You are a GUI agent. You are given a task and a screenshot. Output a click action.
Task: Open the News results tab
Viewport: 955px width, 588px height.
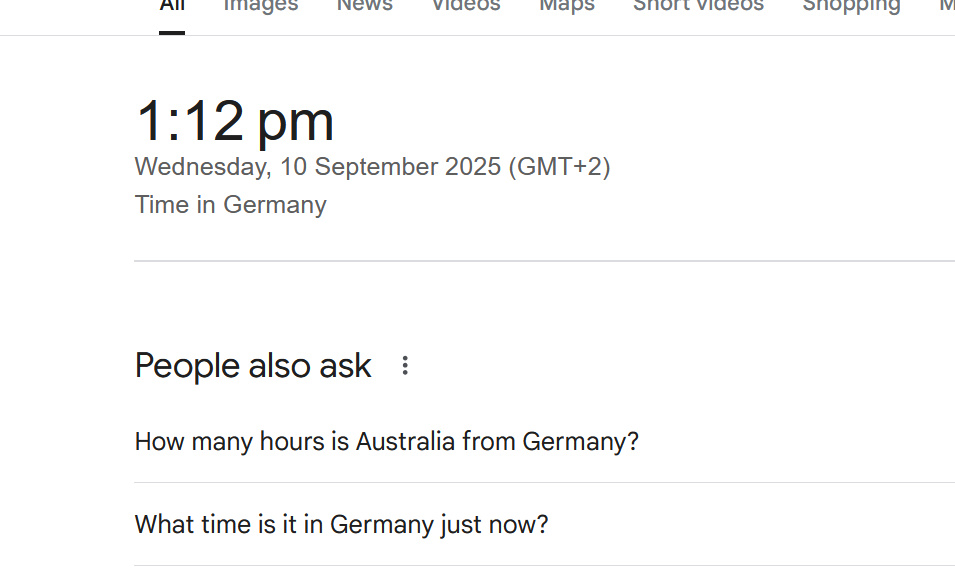[x=364, y=6]
